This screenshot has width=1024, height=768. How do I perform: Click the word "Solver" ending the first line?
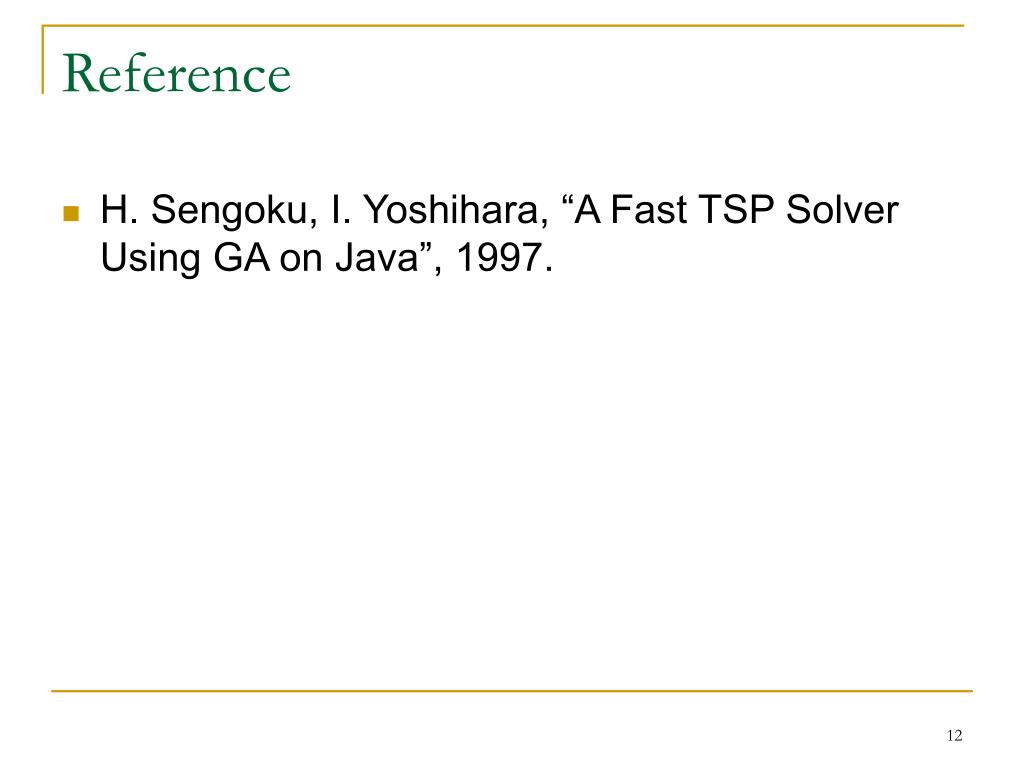(842, 210)
